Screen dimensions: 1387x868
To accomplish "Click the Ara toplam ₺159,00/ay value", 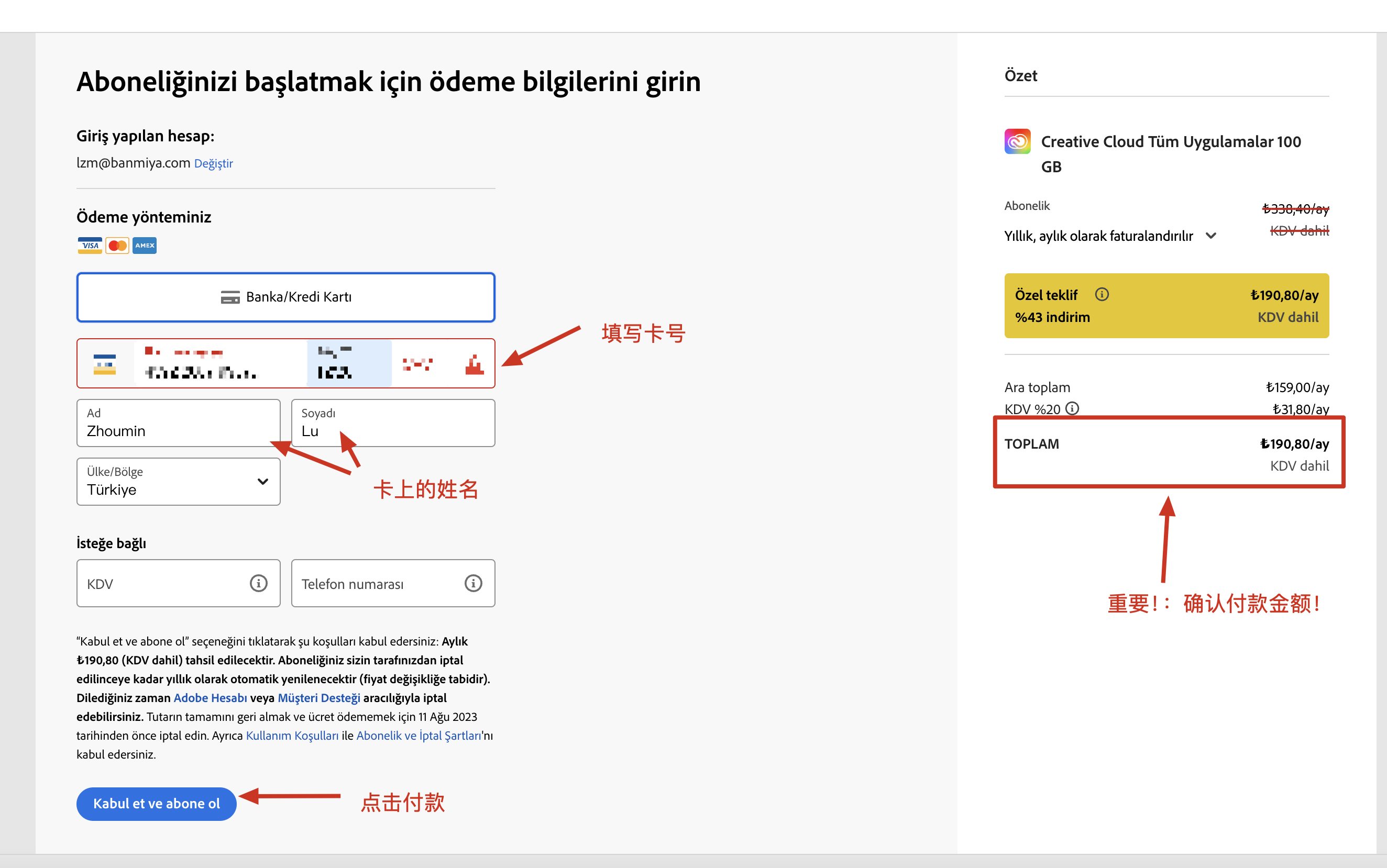I will (1297, 387).
